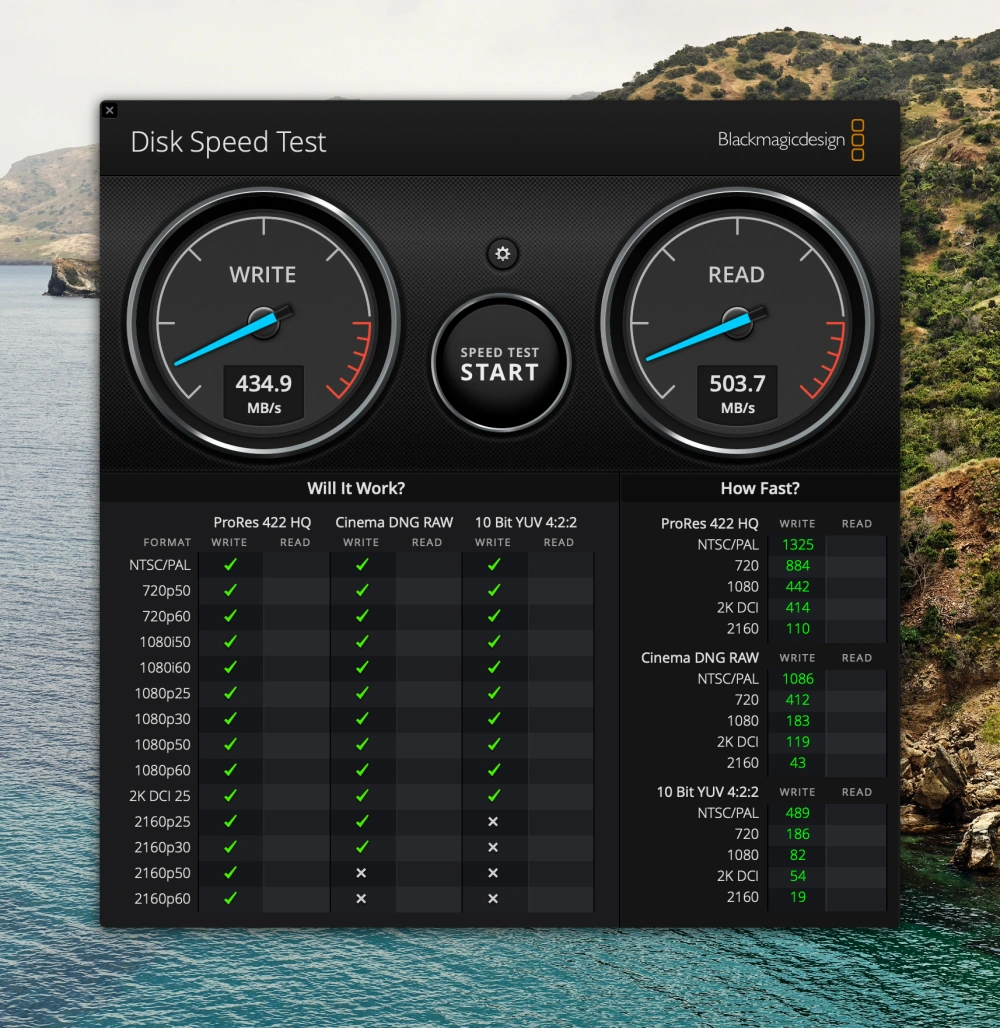
Task: Click 10 Bit YUV write checkmark for 1080p60
Action: click(x=494, y=770)
